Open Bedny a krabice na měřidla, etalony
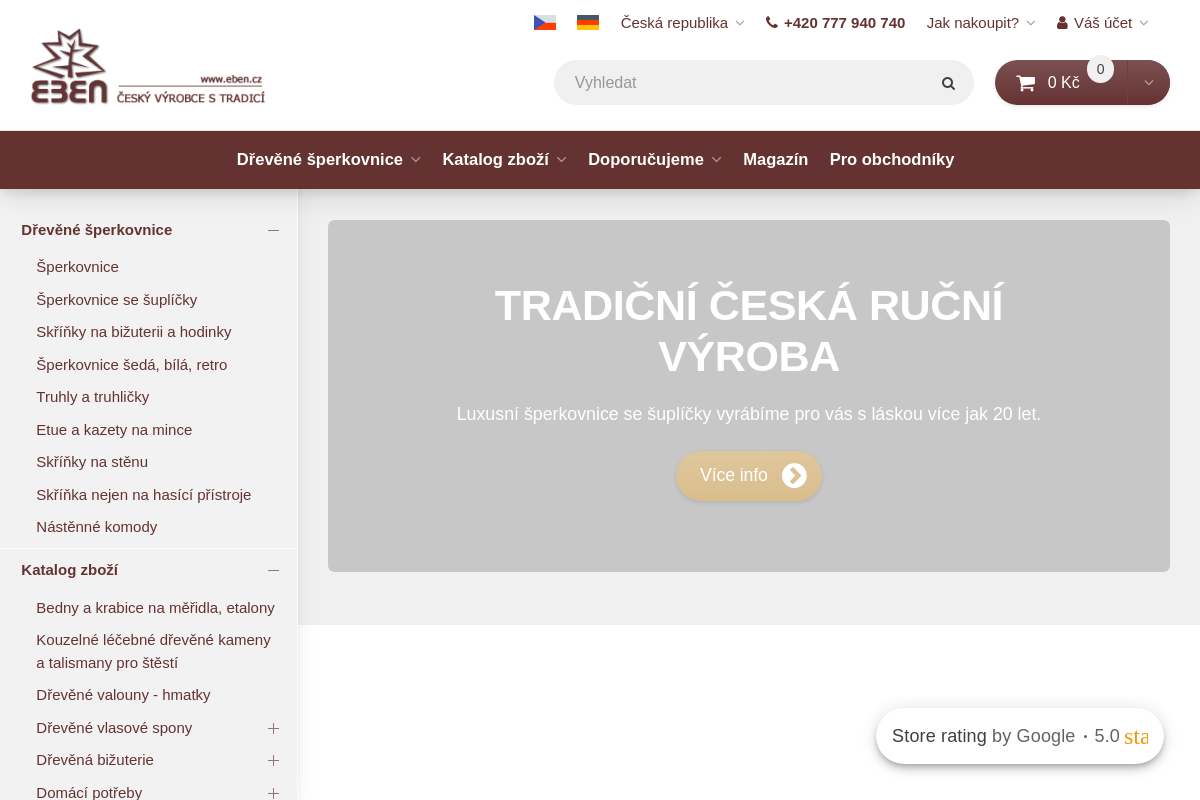The width and height of the screenshot is (1200, 800). (155, 607)
